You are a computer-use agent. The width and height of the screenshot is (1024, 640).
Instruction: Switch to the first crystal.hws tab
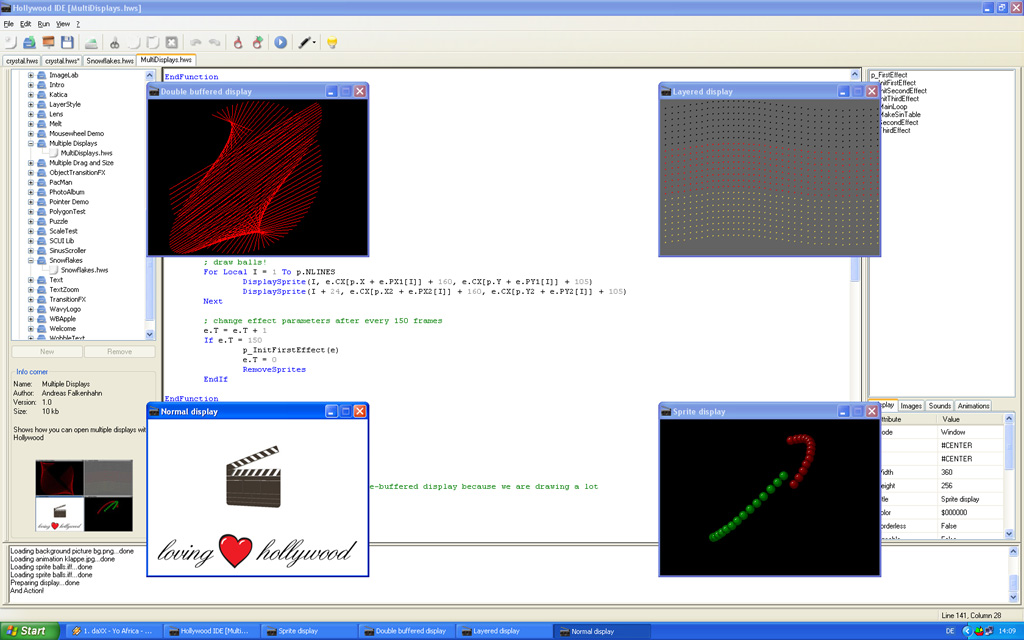22,61
